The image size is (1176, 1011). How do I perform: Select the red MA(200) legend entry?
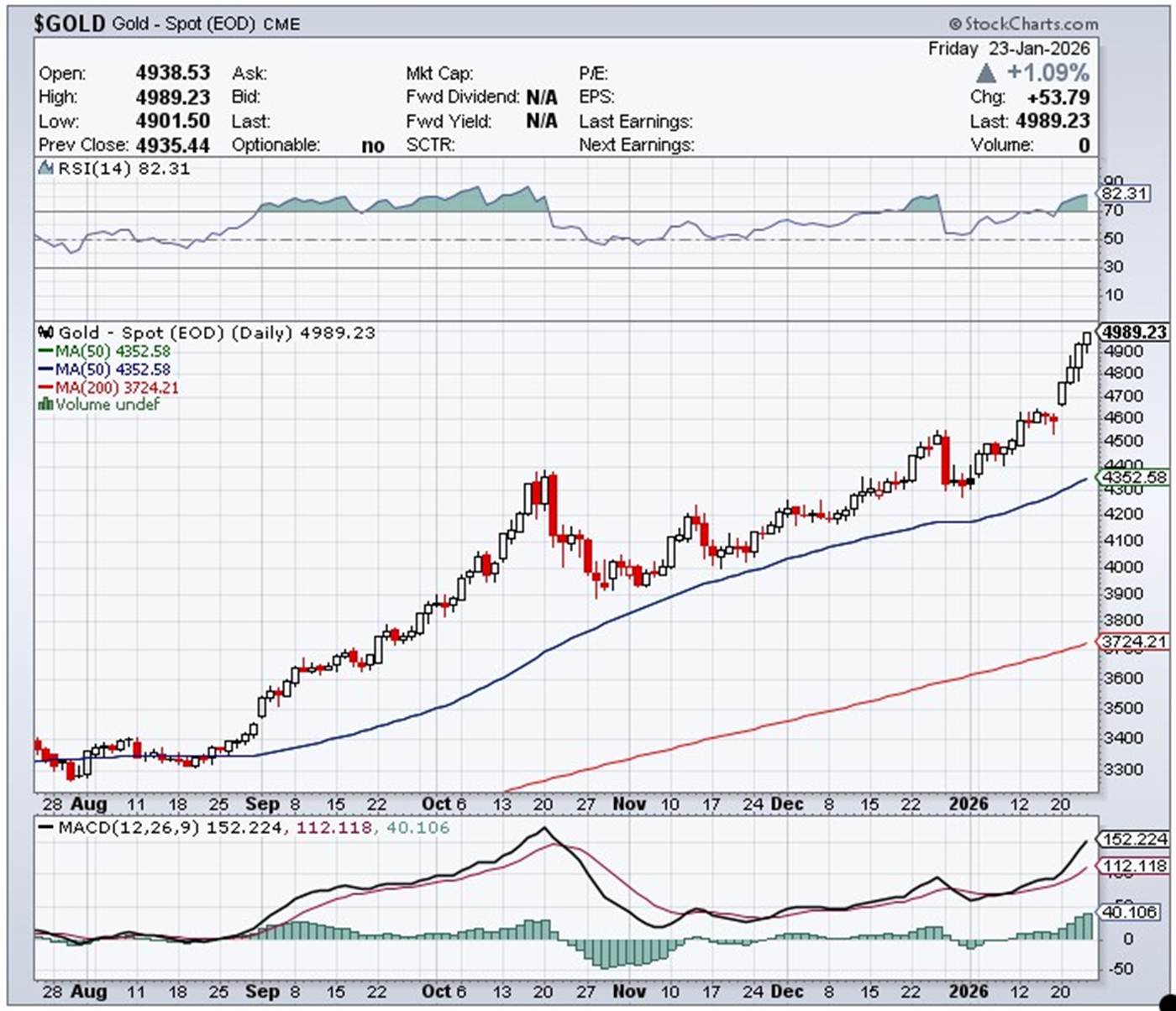point(108,387)
